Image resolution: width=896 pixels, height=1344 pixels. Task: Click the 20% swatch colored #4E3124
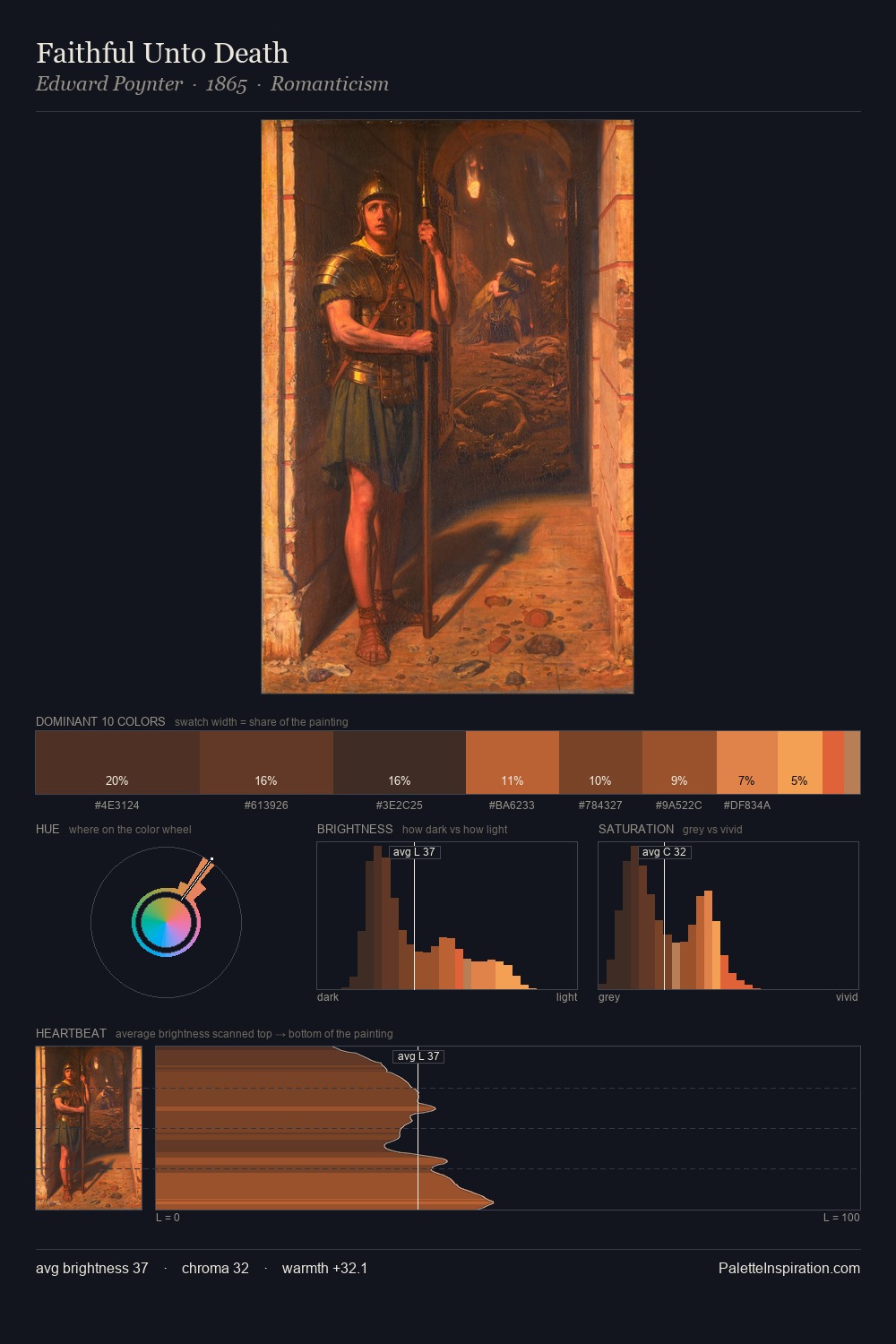[117, 762]
